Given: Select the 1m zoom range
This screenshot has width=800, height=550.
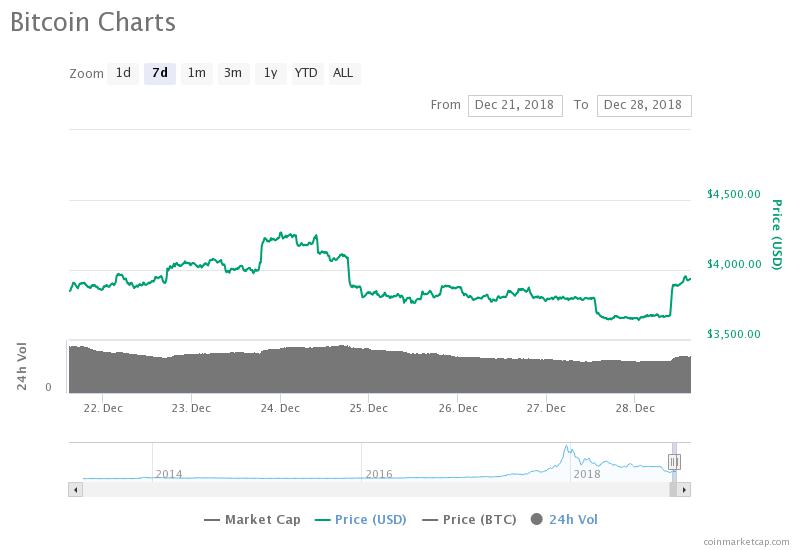Looking at the screenshot, I should pyautogui.click(x=196, y=73).
